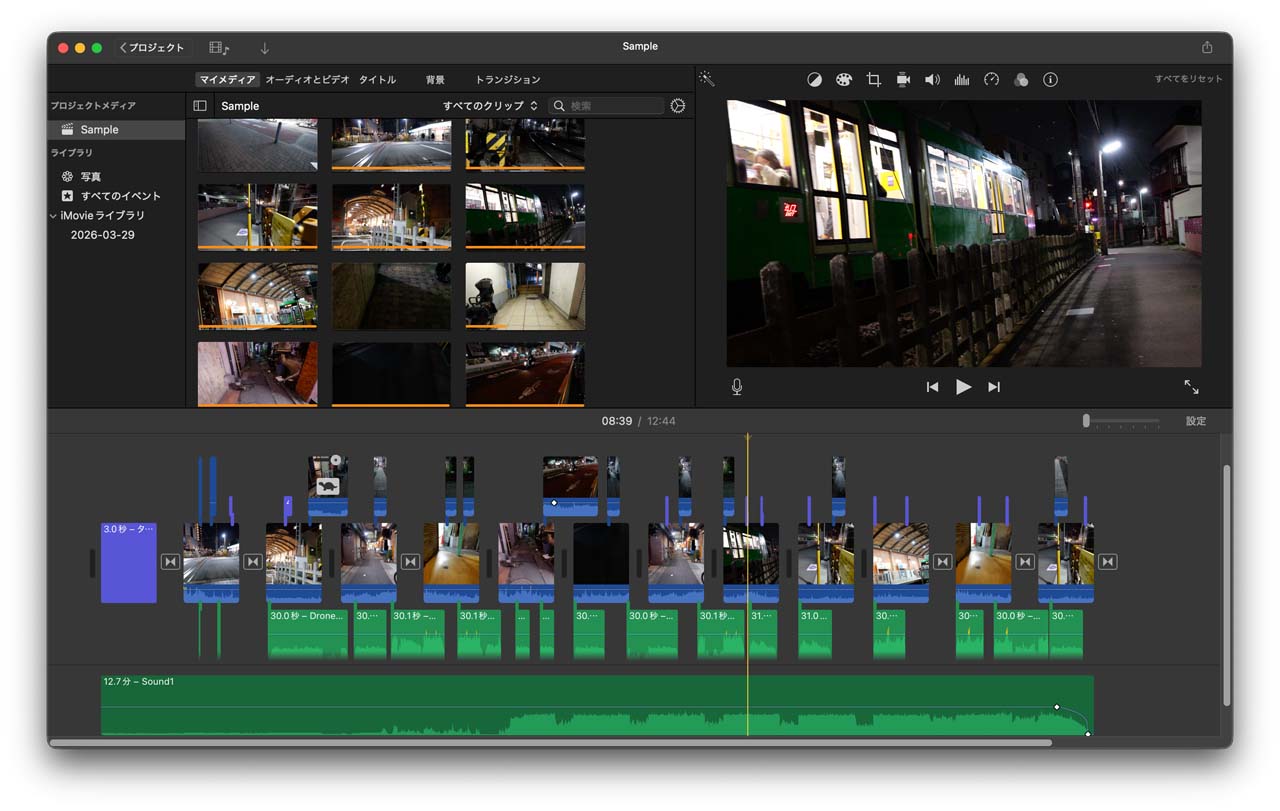Screen dimensions: 1280x811
Task: Go back to プロジェクト view
Action: [152, 48]
